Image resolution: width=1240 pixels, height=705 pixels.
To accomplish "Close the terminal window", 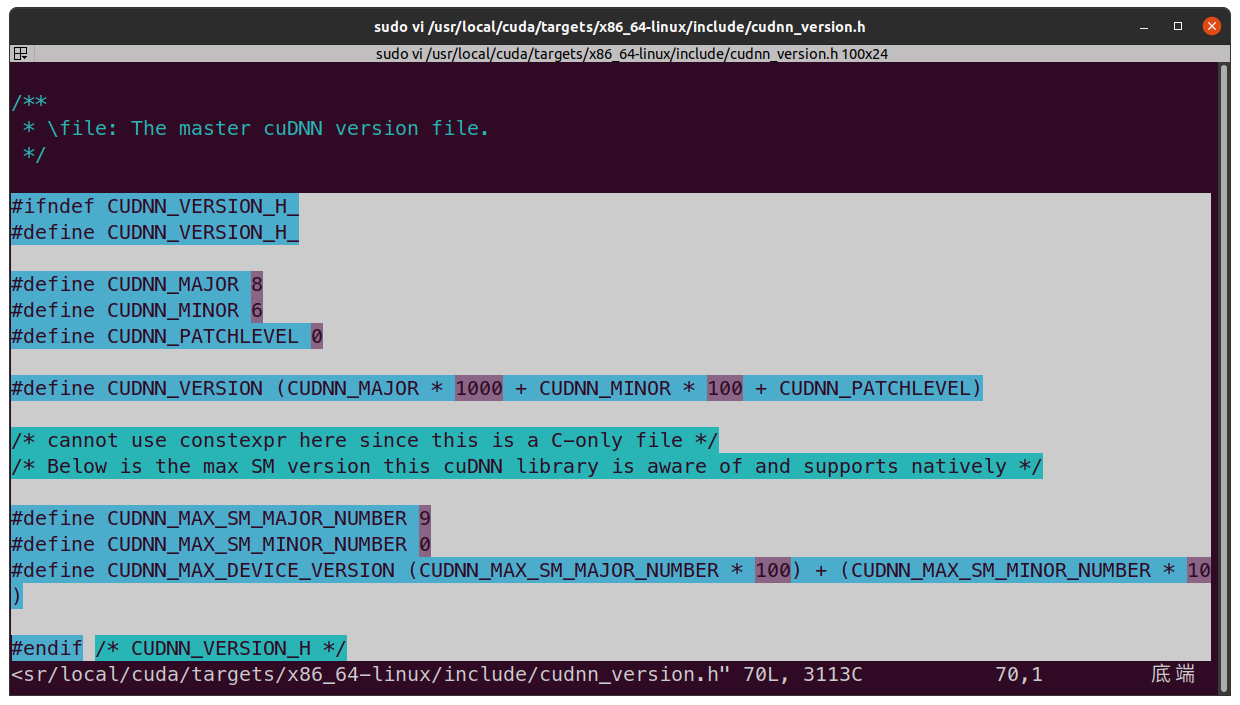I will pos(1211,26).
